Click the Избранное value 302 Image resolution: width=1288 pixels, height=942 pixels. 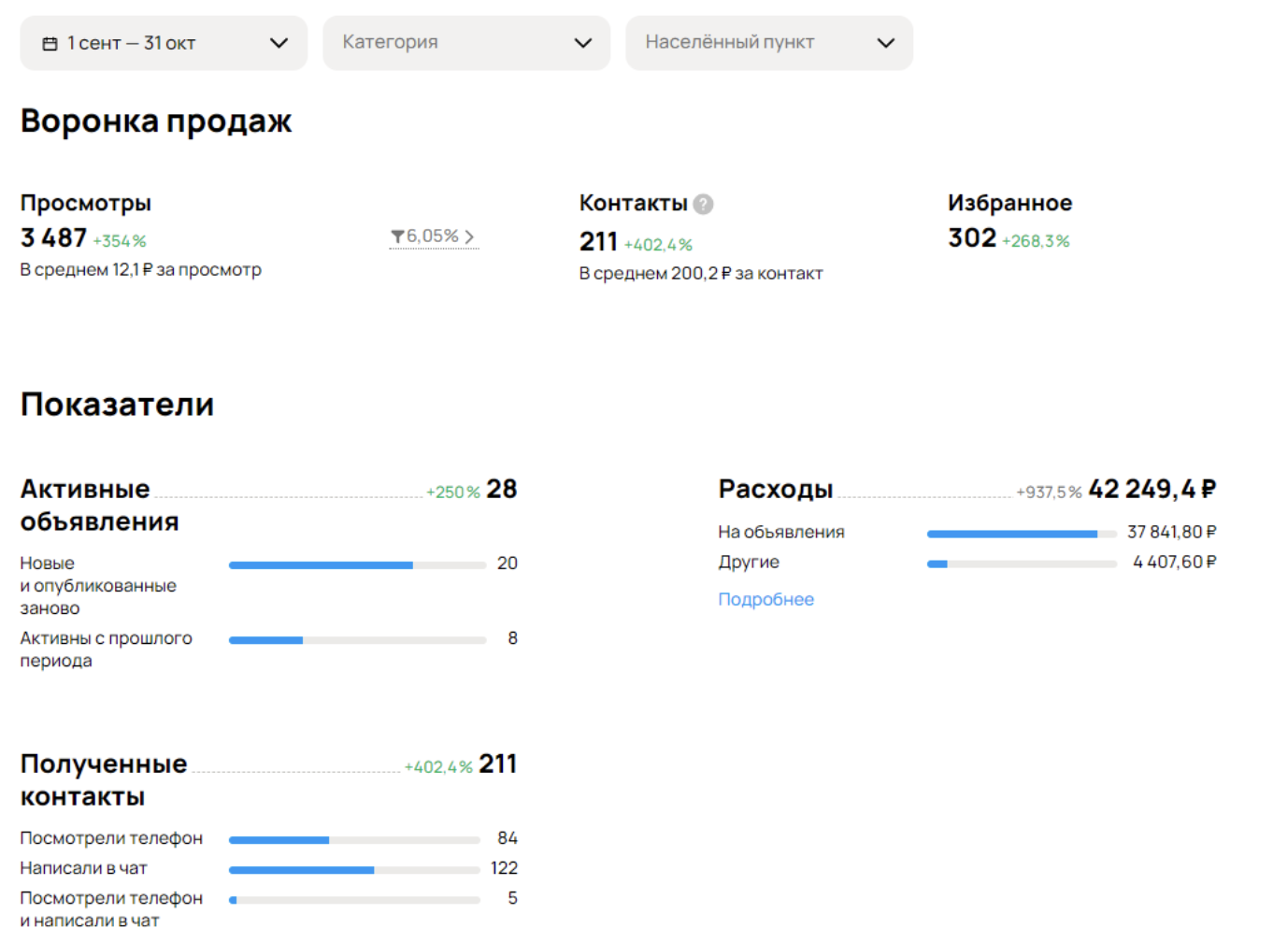coord(972,238)
